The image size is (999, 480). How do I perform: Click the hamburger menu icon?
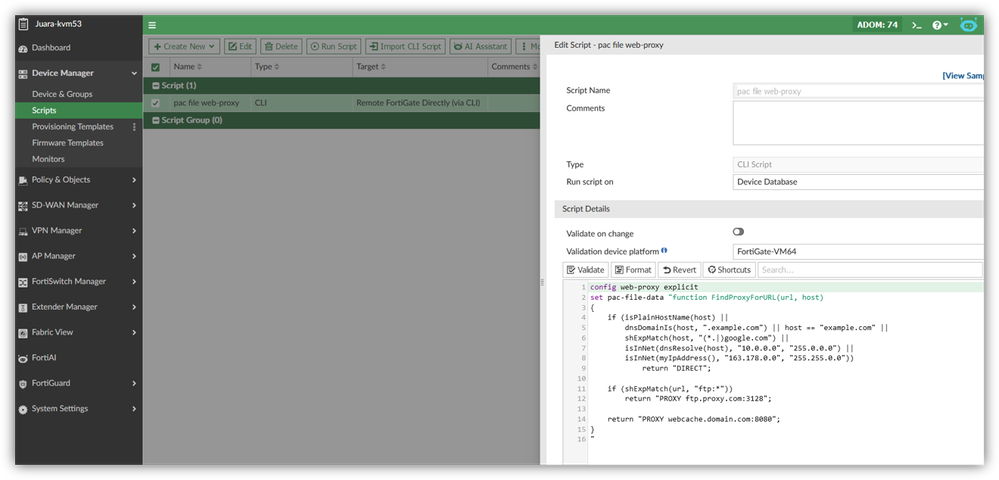(x=152, y=25)
